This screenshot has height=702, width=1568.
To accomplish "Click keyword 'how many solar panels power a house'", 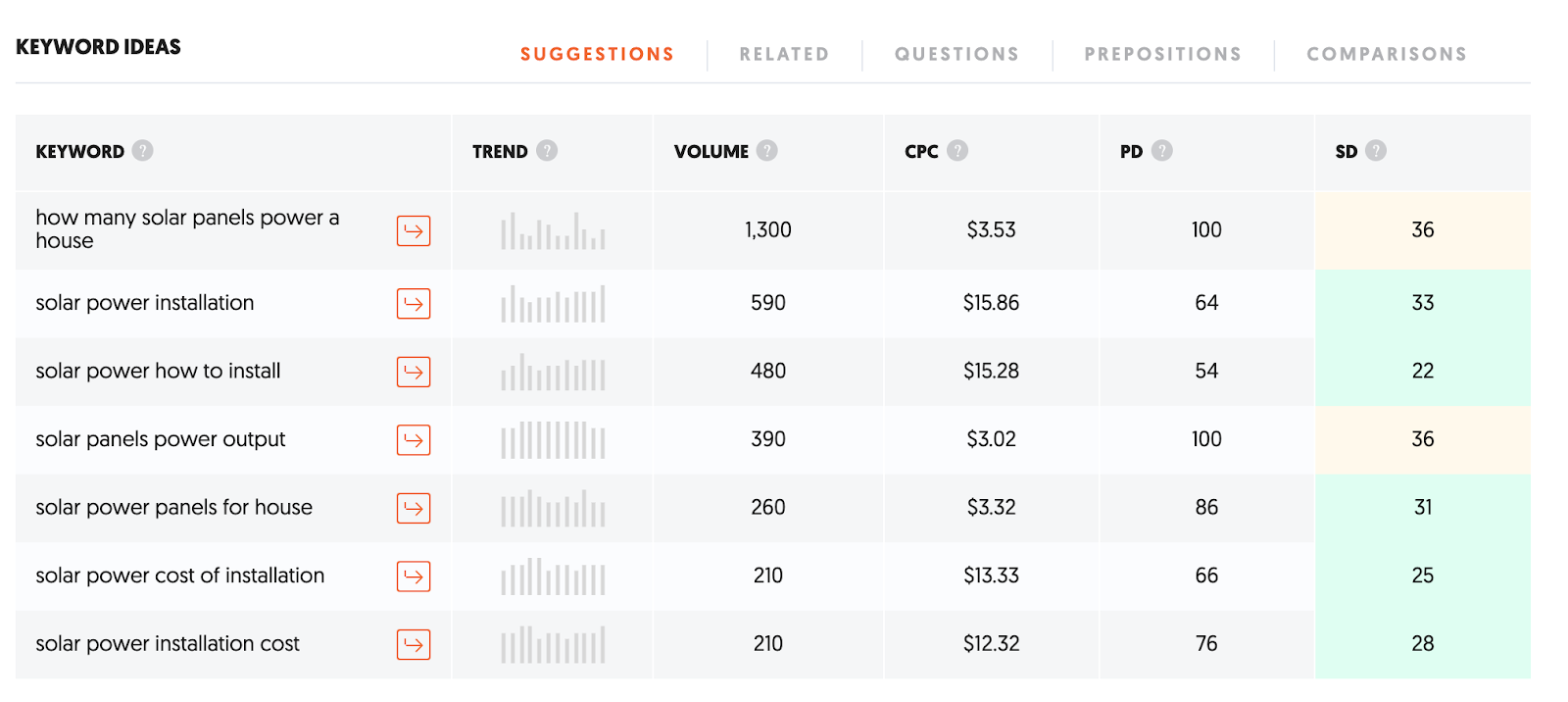I will pyautogui.click(x=187, y=229).
